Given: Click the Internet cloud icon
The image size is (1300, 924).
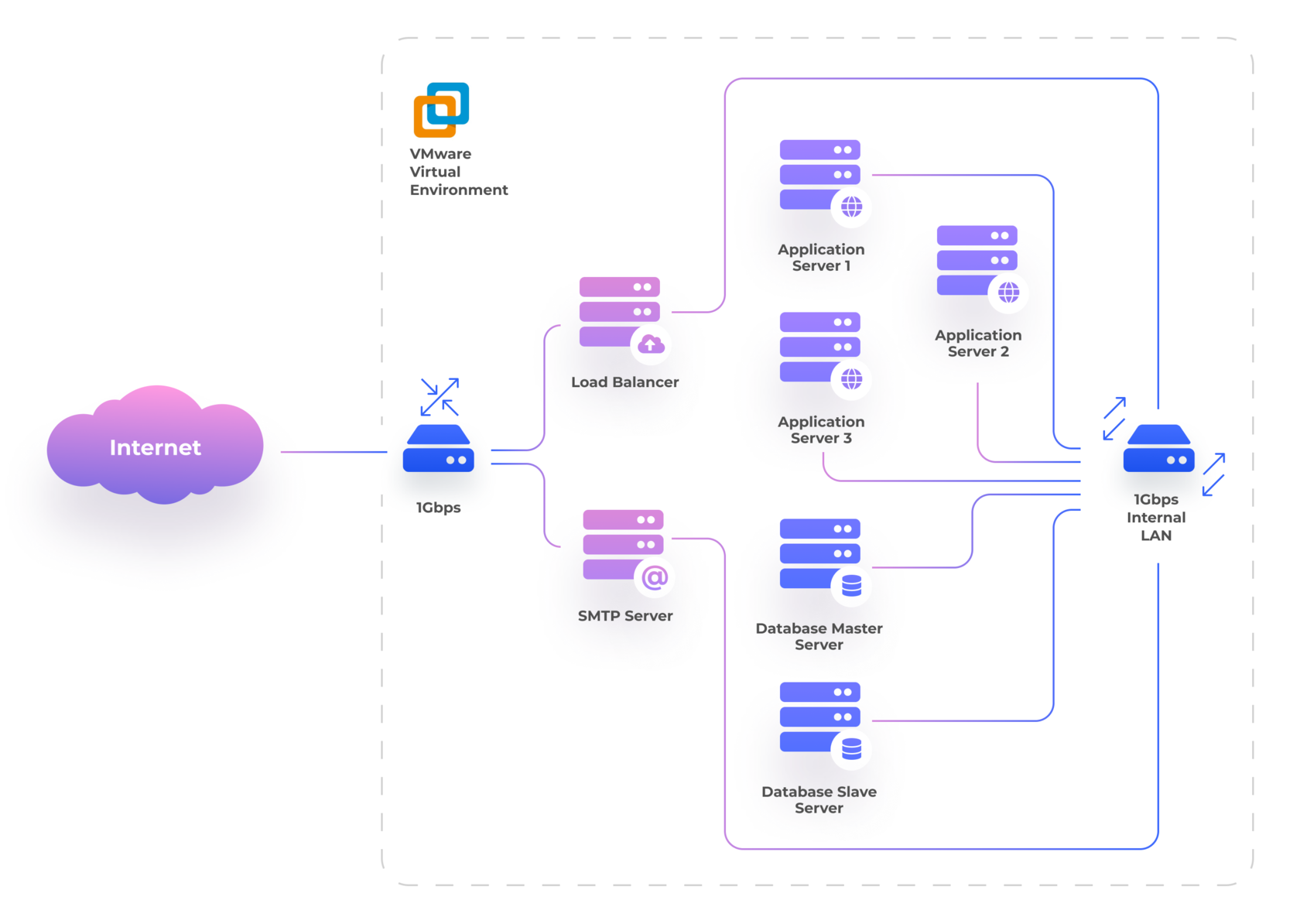Looking at the screenshot, I should point(155,444).
